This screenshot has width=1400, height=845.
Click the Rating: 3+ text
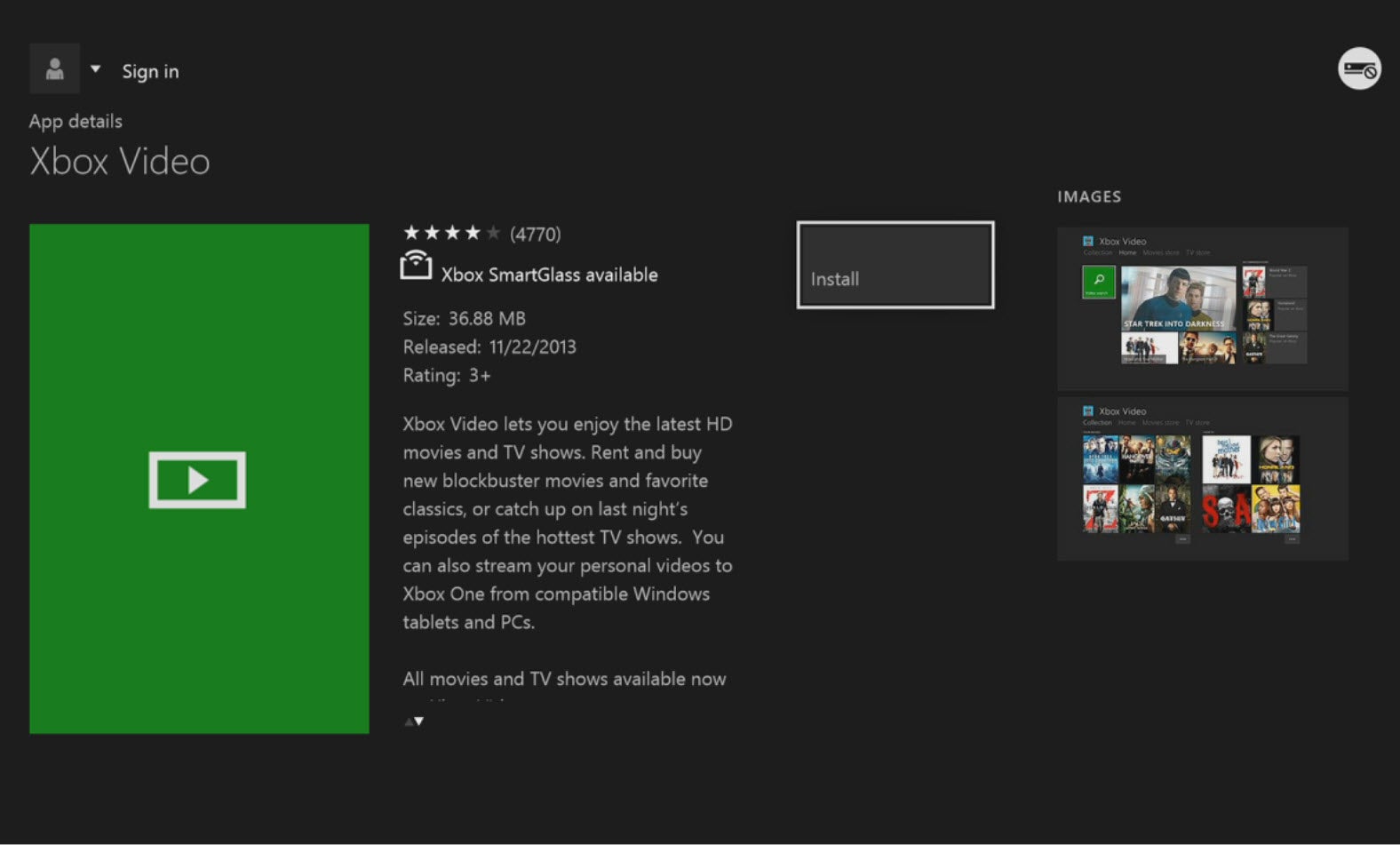tap(447, 375)
